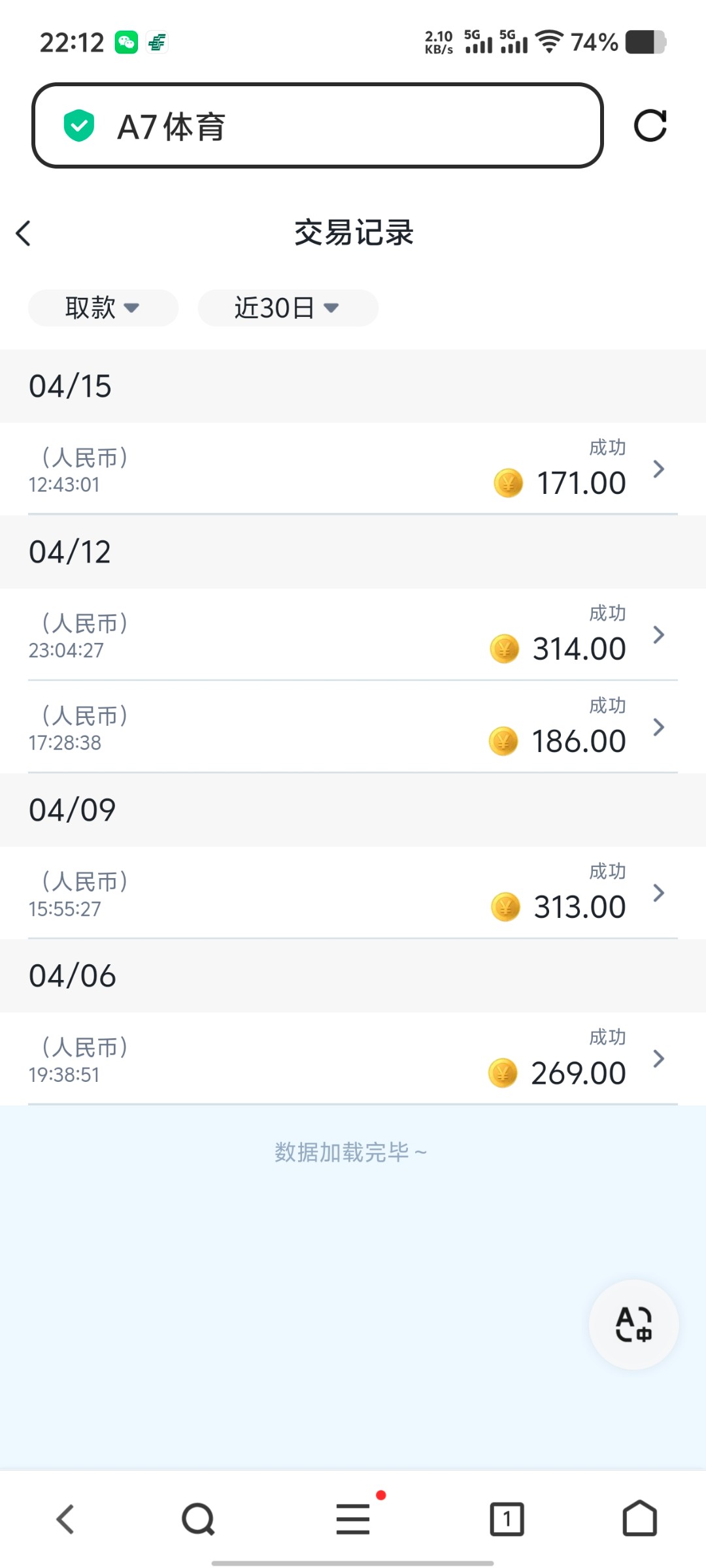Screen dimensions: 706x1568
Task: Tap the WeChat notification icon in status bar
Action: (x=126, y=42)
